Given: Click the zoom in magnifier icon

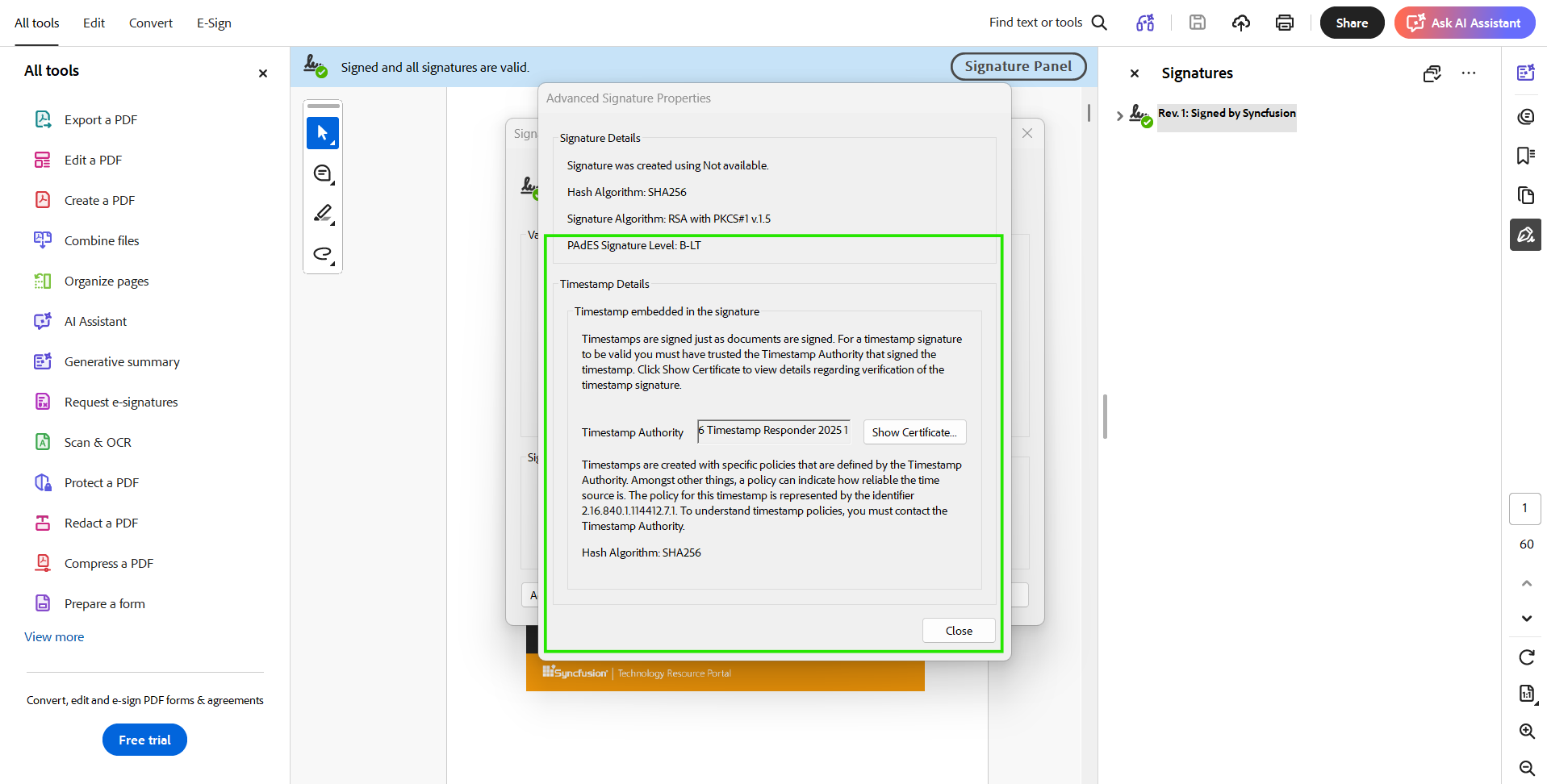Looking at the screenshot, I should point(1527,731).
